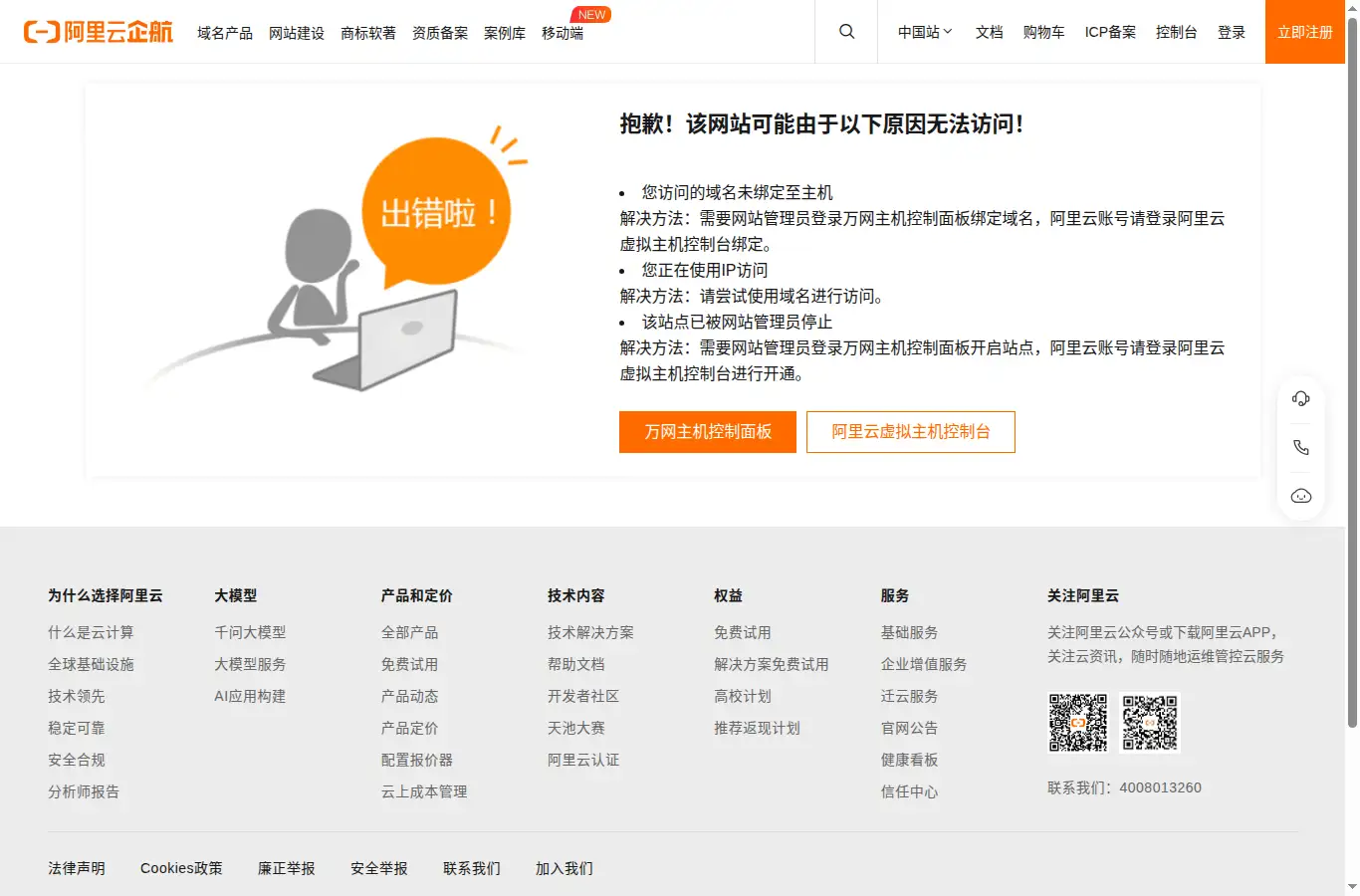Image resolution: width=1360 pixels, height=896 pixels.
Task: Click the page vertical scrollbar thumb
Action: (x=1352, y=371)
